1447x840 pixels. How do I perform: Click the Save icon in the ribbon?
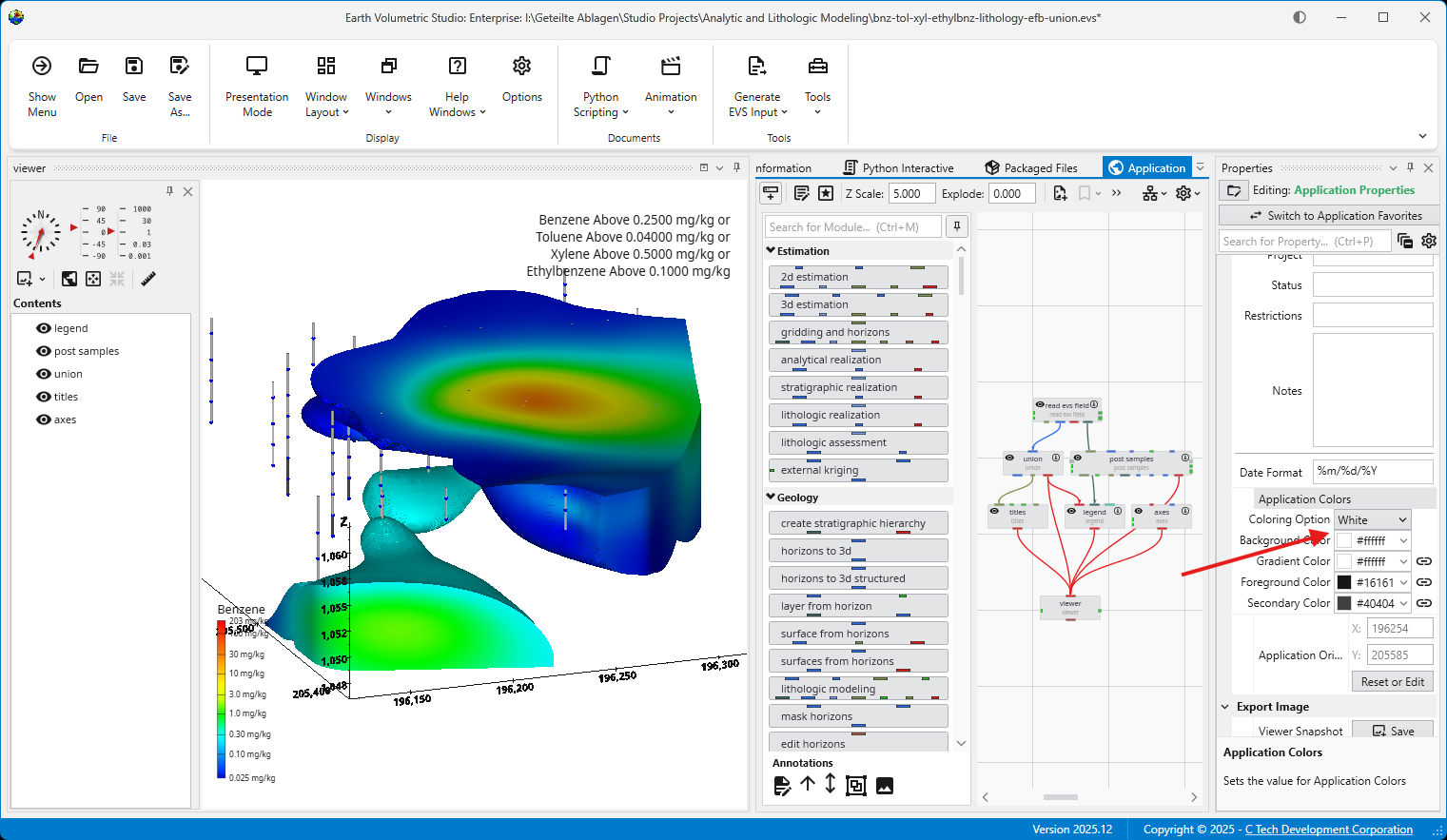coord(134,67)
